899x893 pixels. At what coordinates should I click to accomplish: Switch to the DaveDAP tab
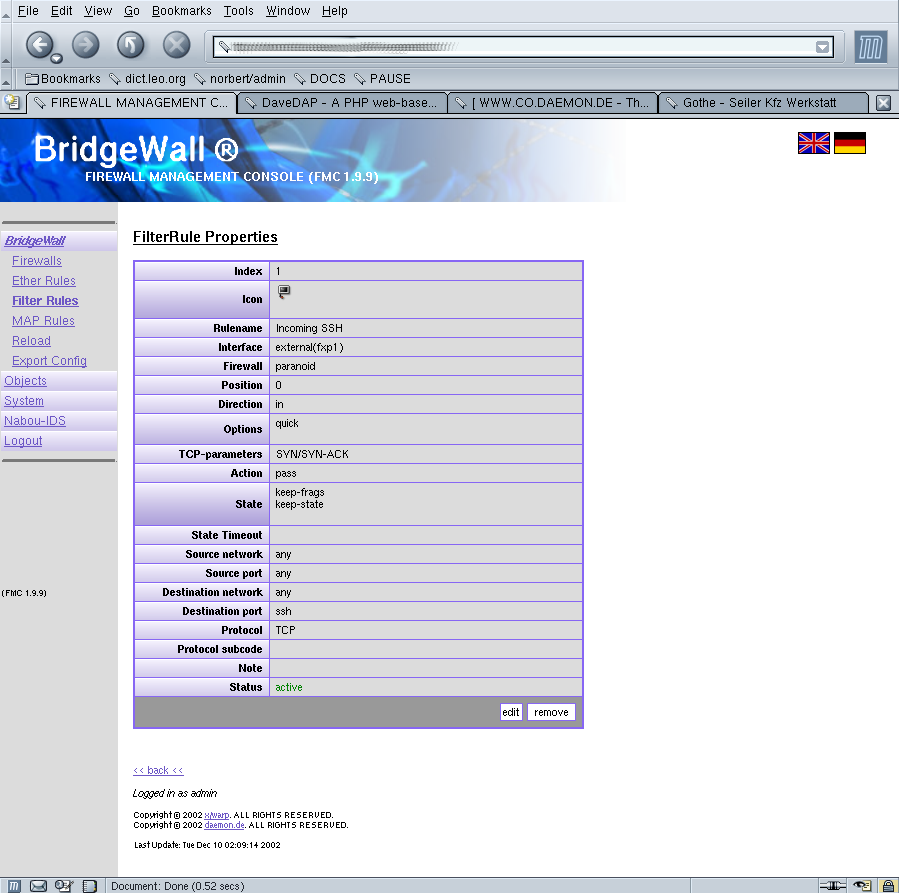pos(342,103)
